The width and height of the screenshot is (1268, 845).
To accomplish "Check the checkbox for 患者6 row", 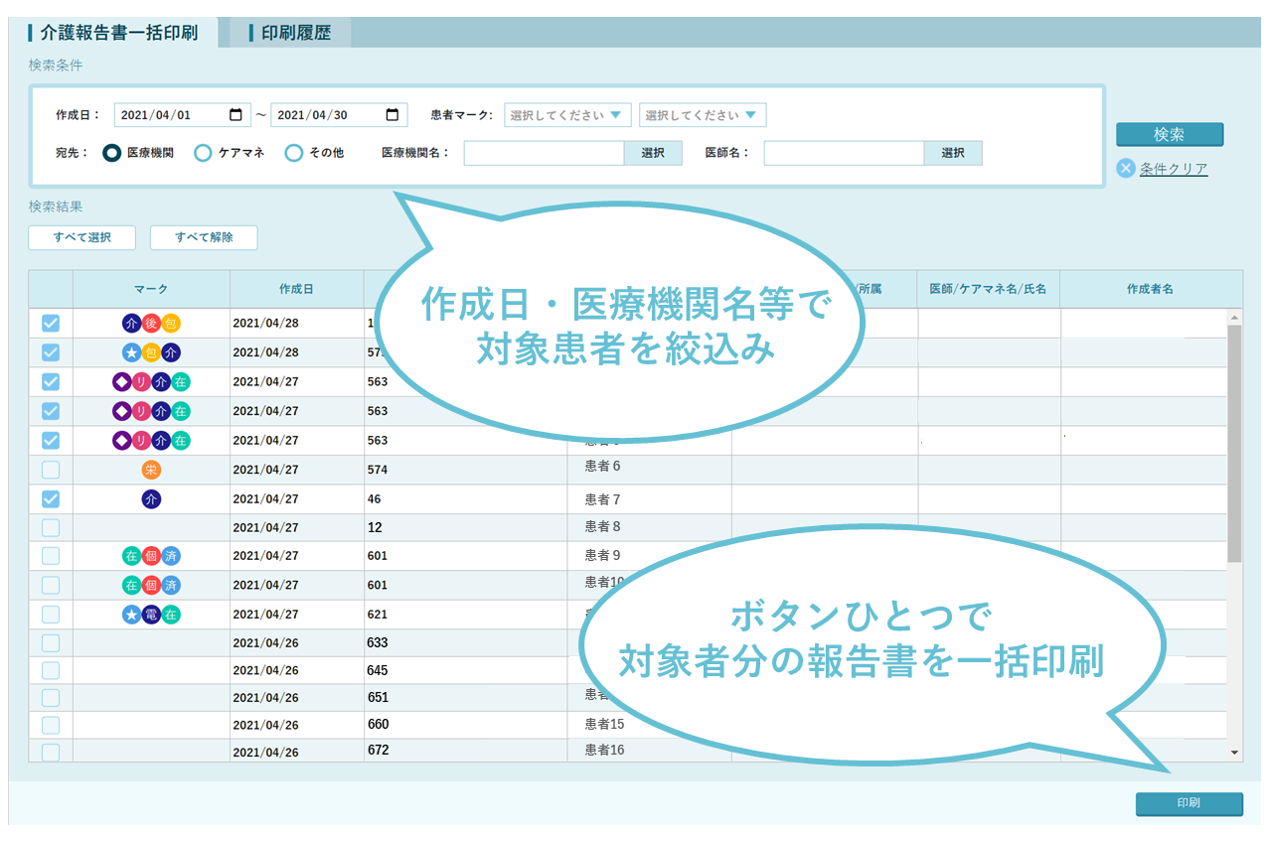I will click(x=51, y=470).
